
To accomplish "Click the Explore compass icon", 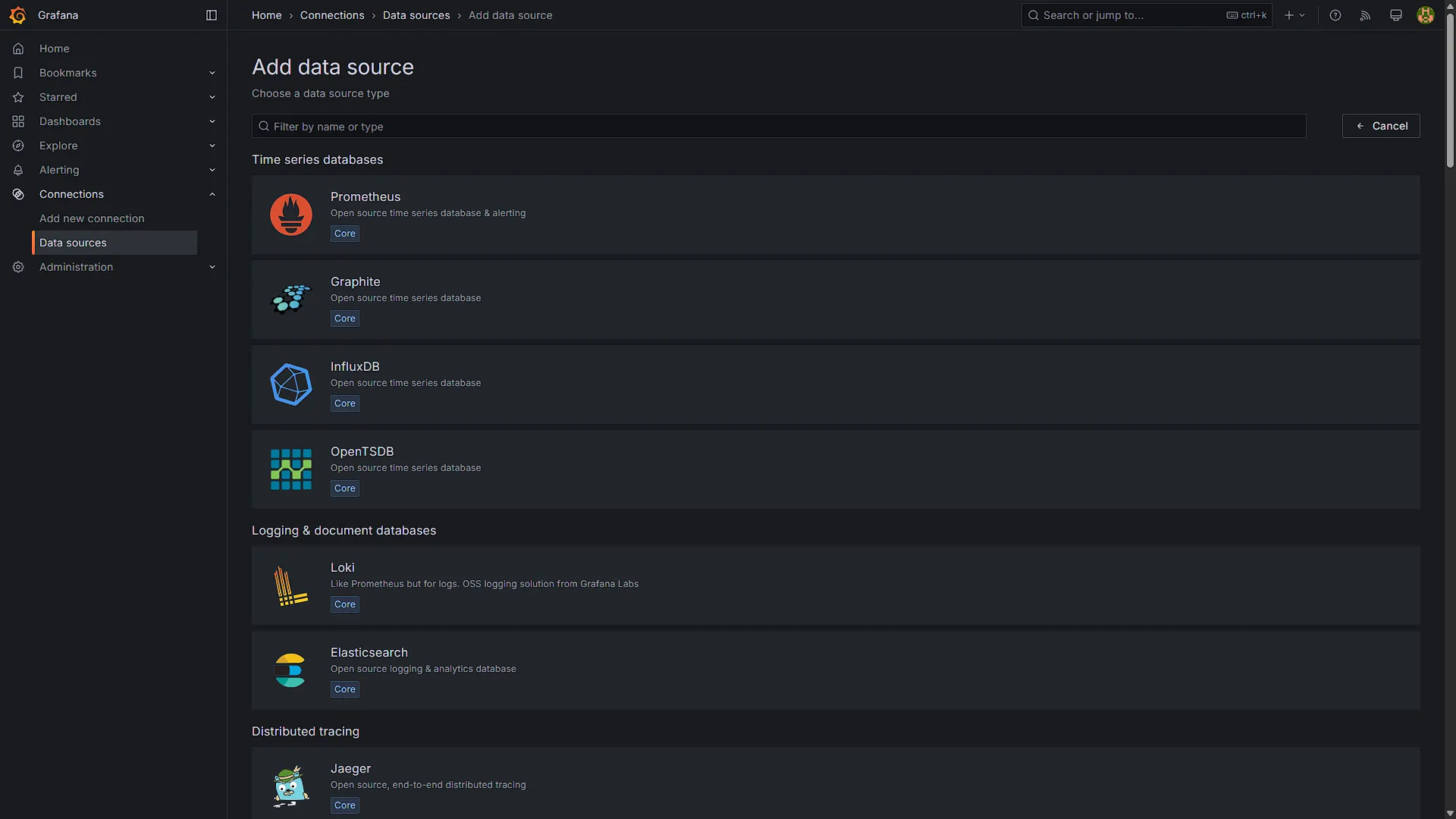I will (18, 146).
